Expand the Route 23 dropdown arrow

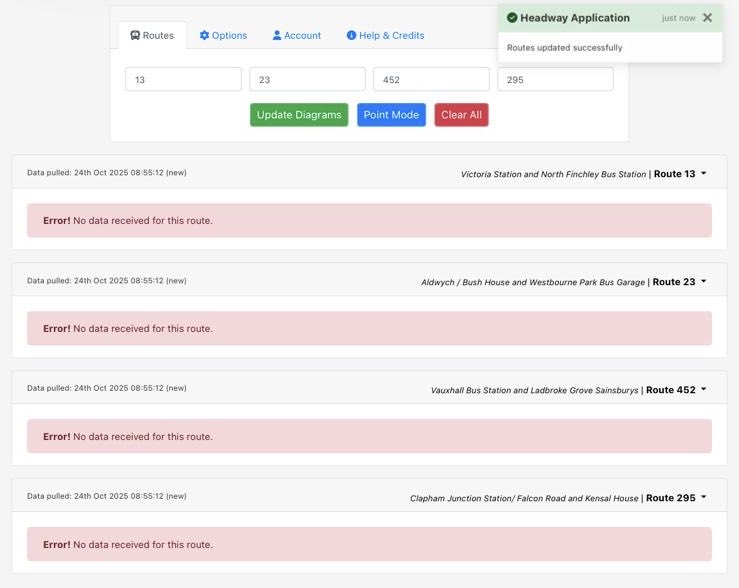704,281
